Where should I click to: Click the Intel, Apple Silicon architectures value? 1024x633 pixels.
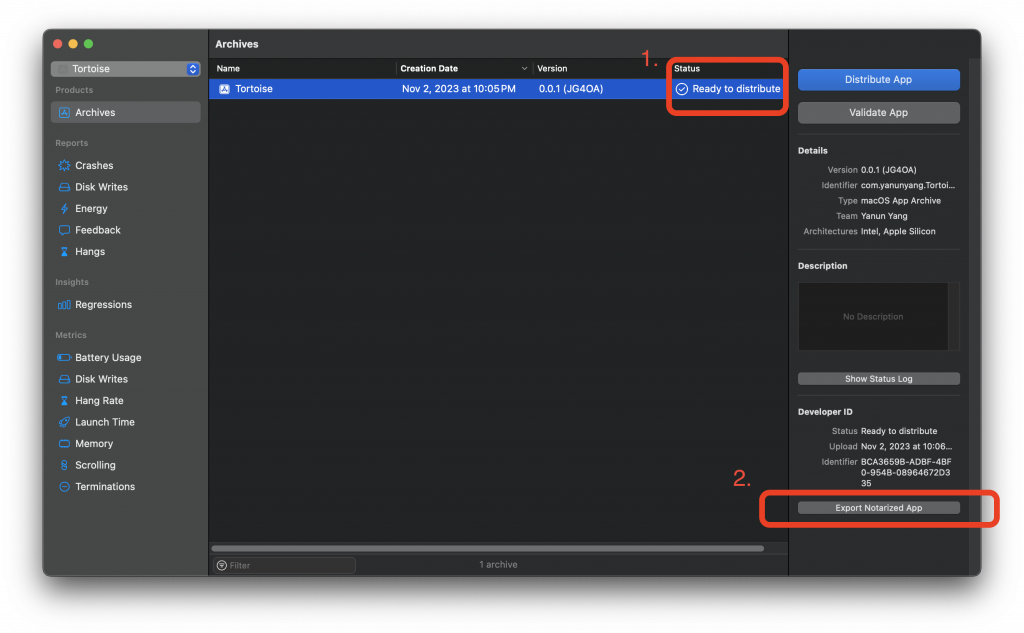898,231
